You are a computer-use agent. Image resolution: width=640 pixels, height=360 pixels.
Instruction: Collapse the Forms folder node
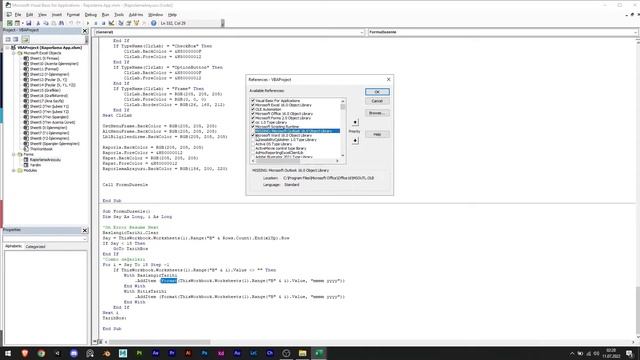tap(13, 154)
